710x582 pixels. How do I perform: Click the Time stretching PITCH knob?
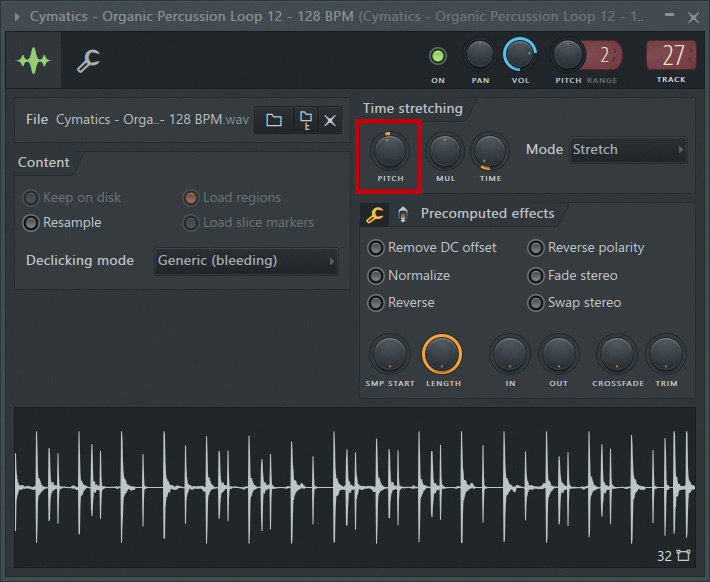point(390,151)
